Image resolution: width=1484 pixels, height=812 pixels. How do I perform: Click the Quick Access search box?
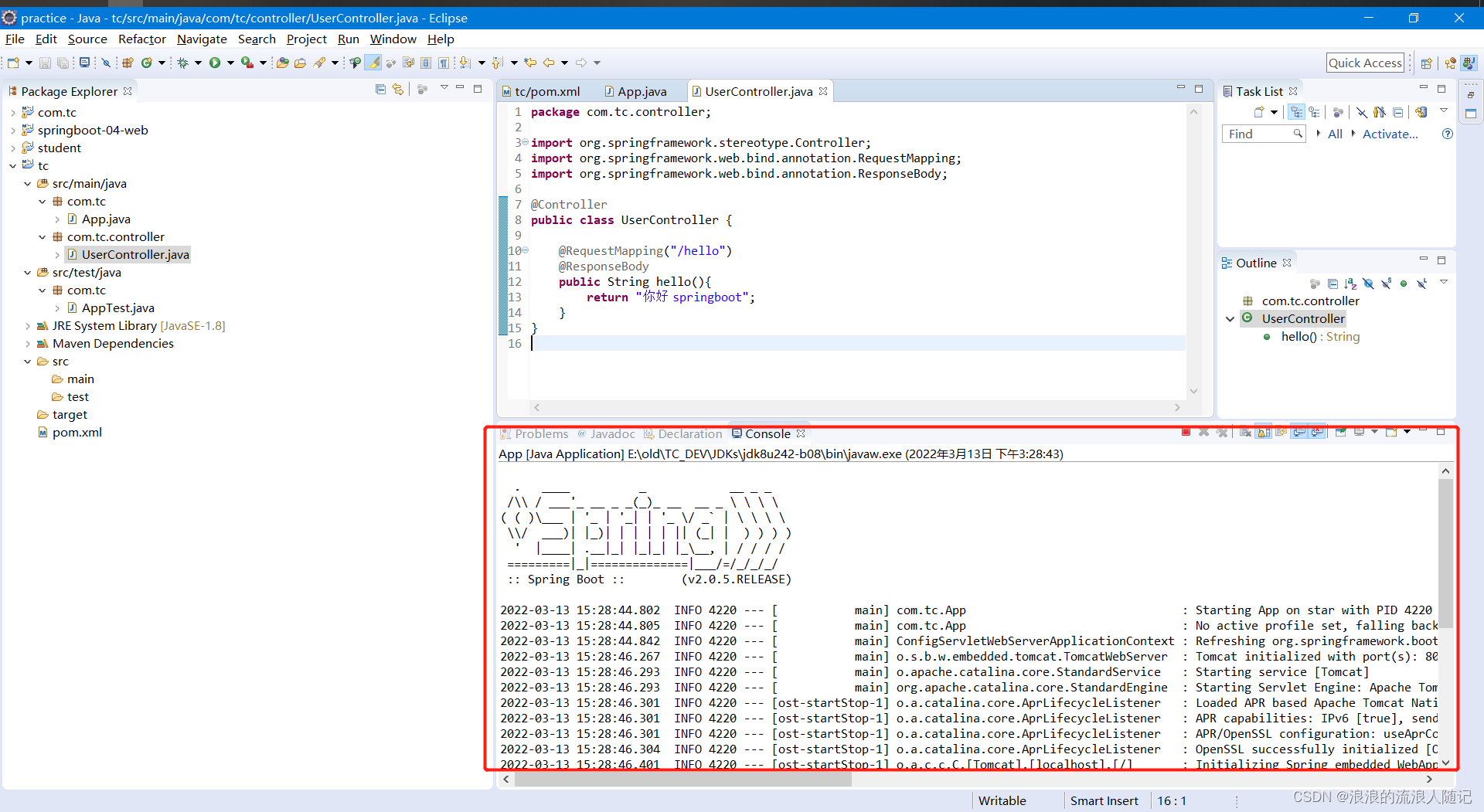[1365, 63]
